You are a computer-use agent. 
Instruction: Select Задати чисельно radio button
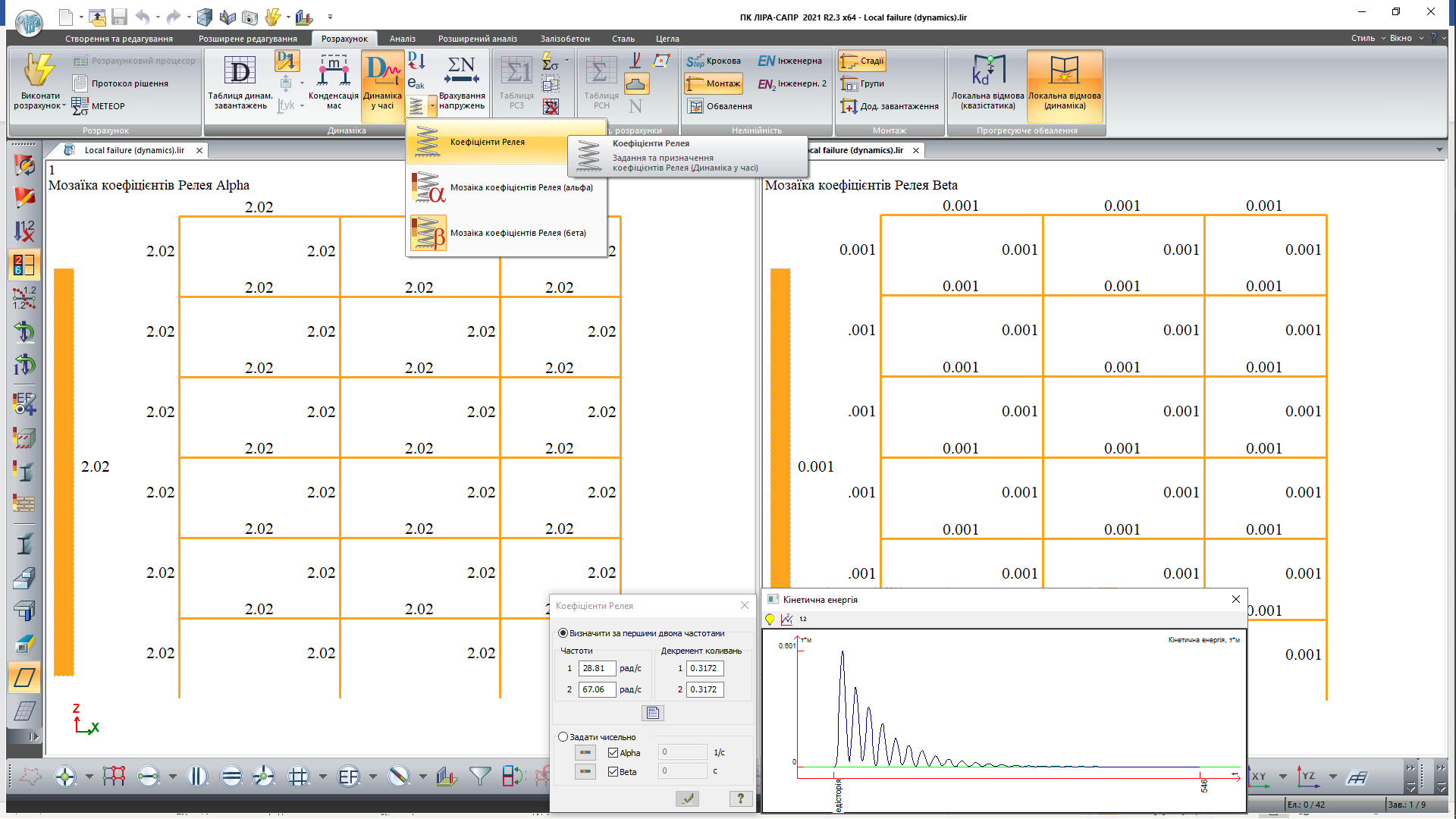point(563,736)
